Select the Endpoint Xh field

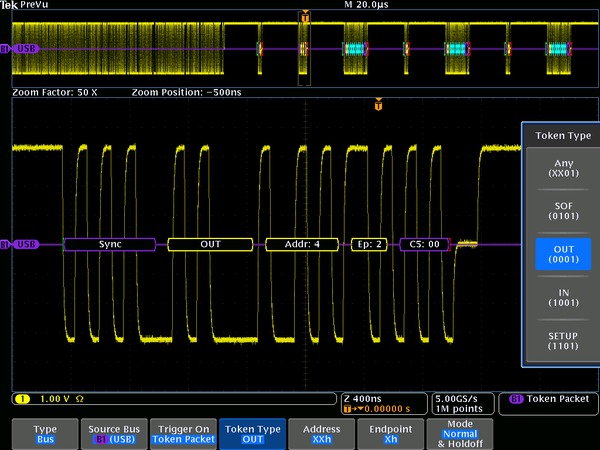(x=392, y=433)
